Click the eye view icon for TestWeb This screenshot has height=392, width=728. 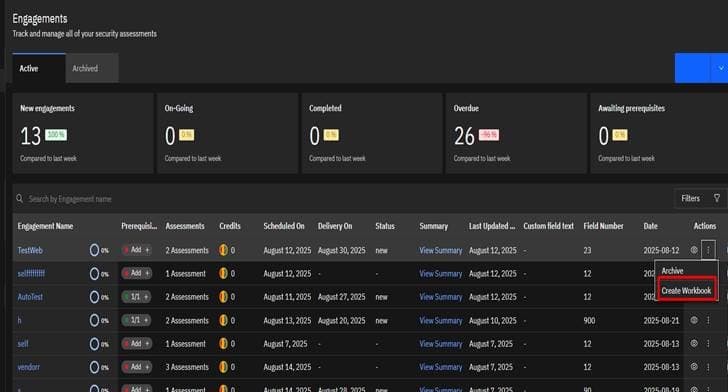(694, 250)
